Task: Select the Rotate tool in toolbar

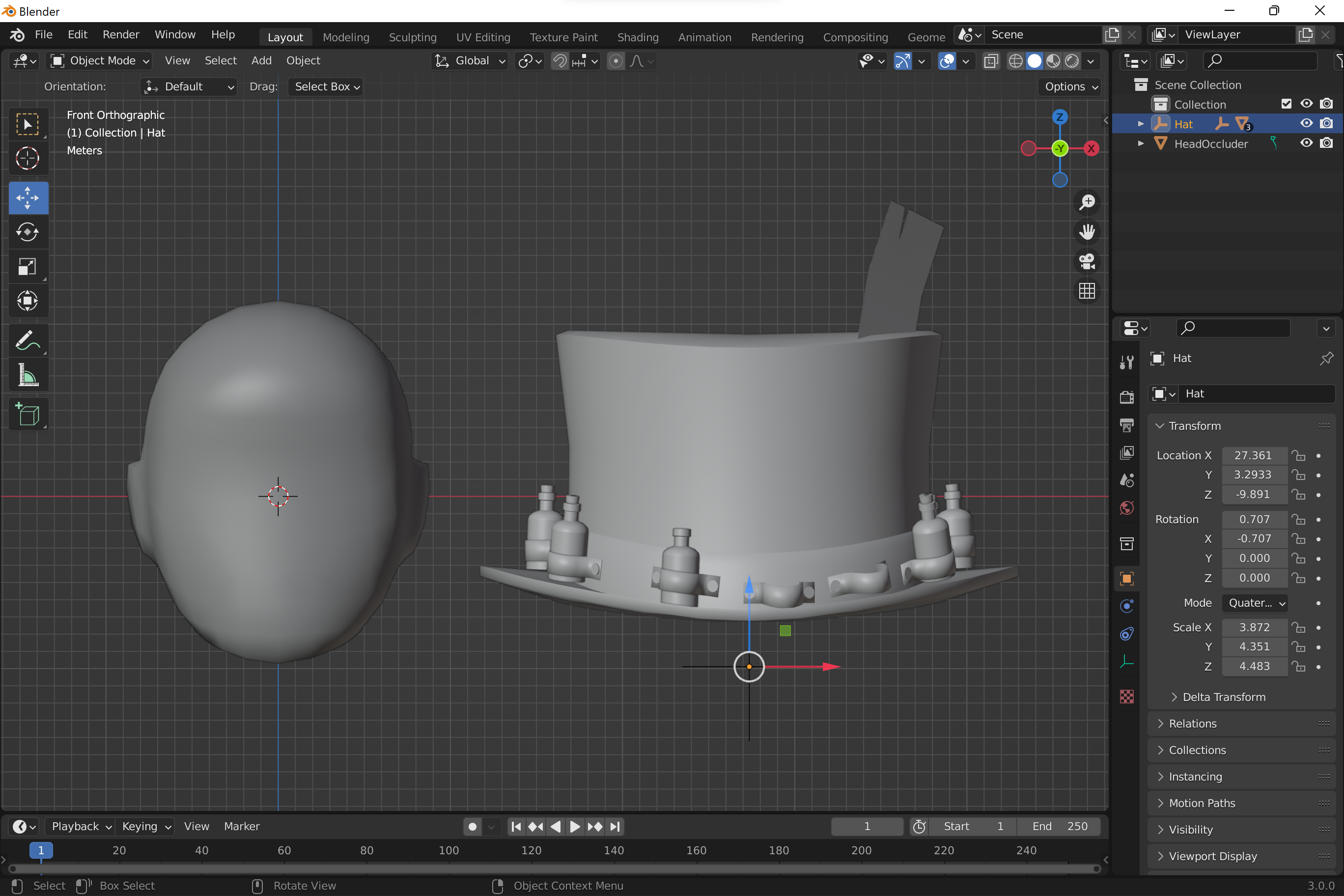Action: coord(28,232)
